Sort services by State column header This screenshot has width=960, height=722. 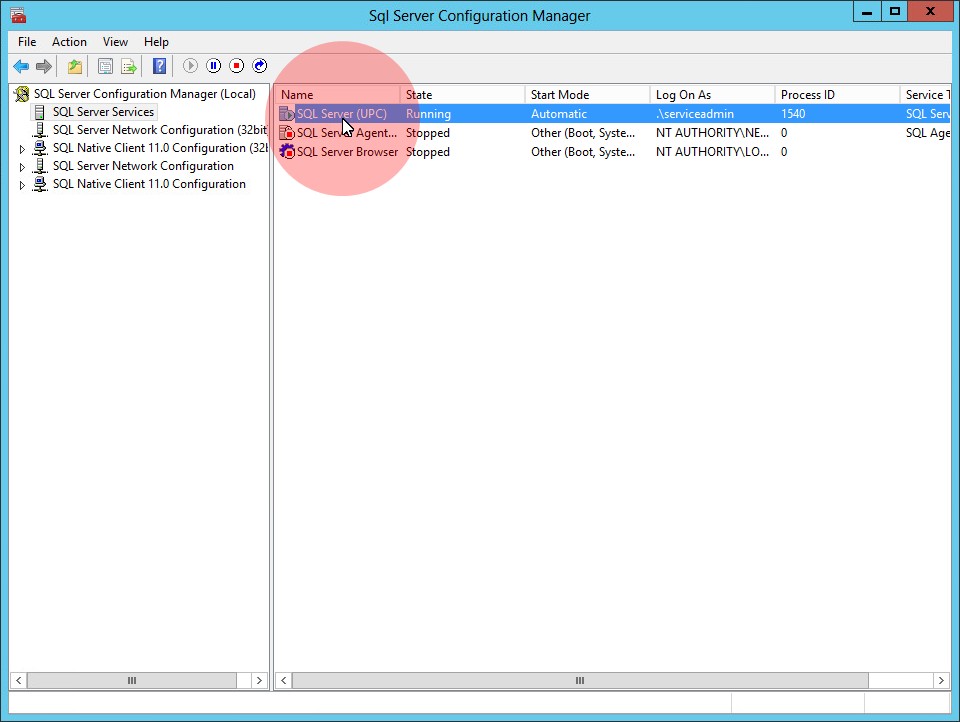pos(461,95)
